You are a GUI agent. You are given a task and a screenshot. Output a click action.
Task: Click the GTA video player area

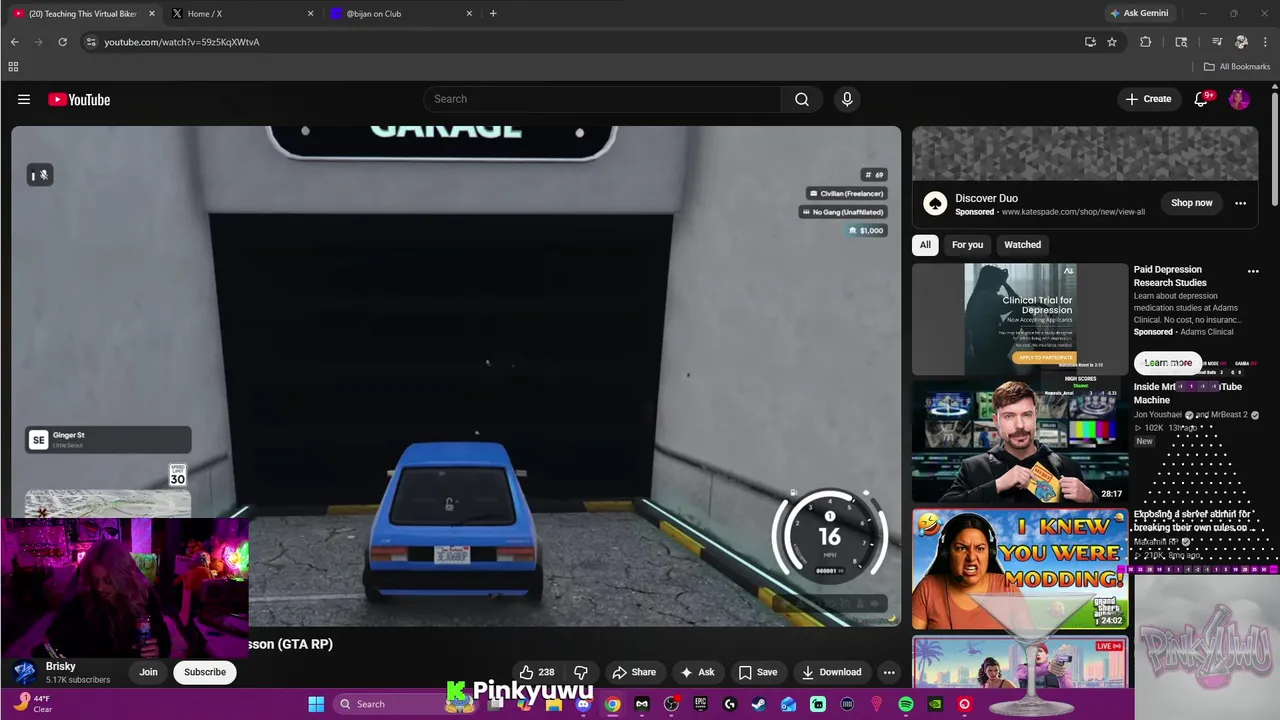pyautogui.click(x=456, y=376)
